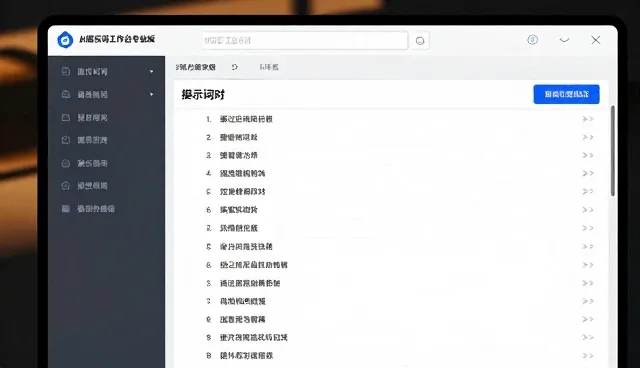Open the fourth sidebar menu item

coord(107,140)
